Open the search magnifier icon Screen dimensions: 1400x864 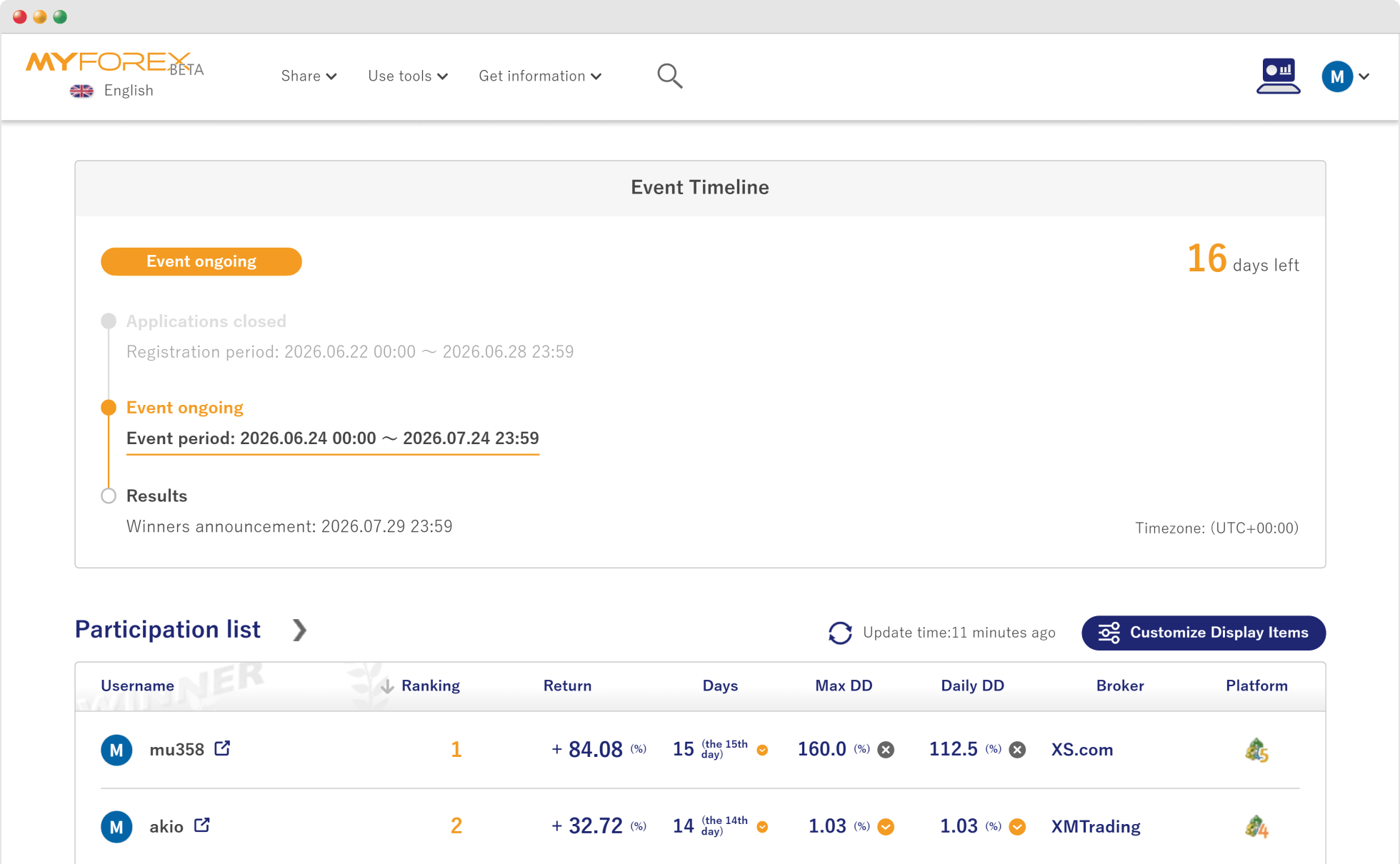point(669,76)
